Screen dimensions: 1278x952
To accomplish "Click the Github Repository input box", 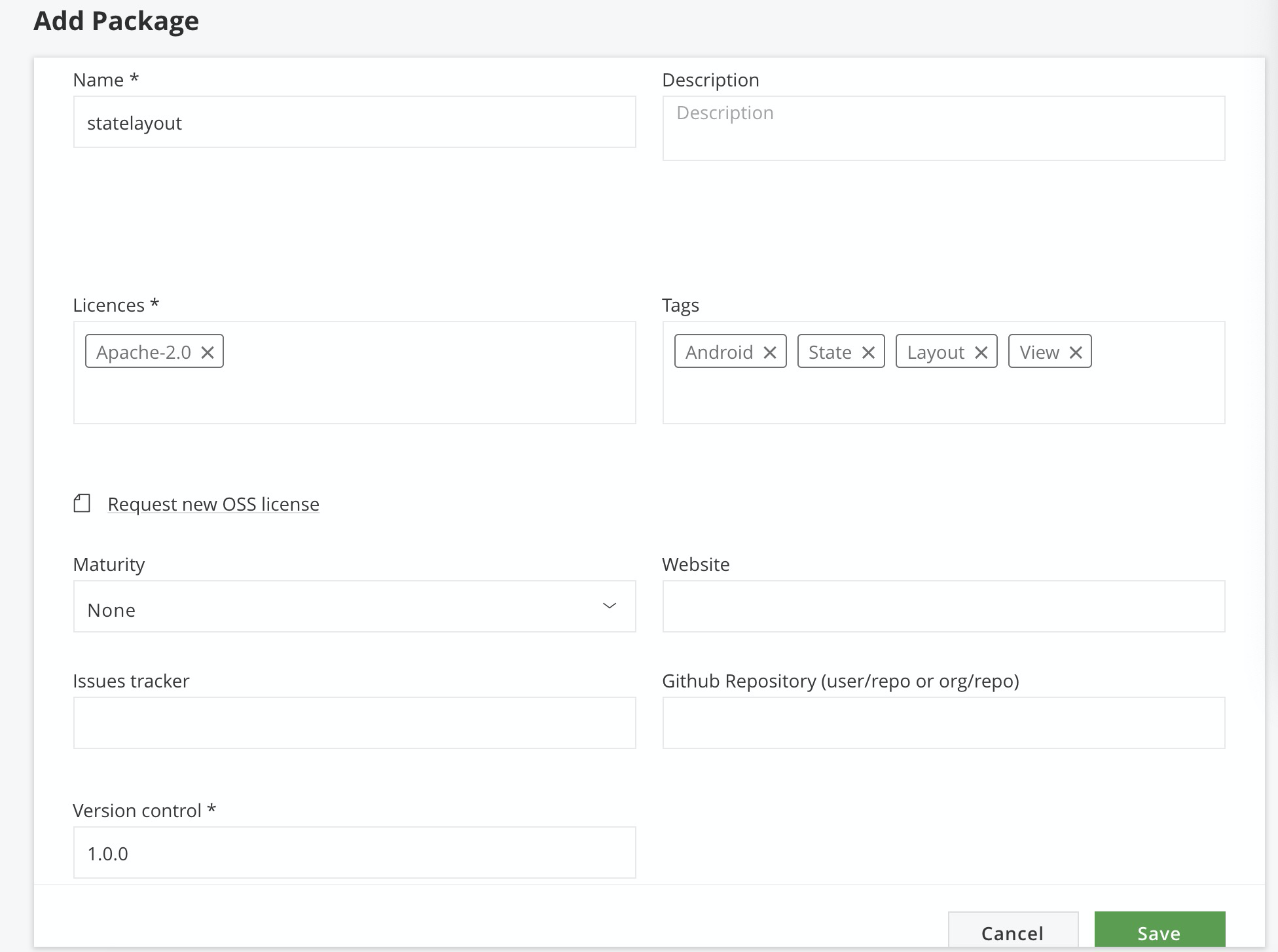I will [x=943, y=723].
